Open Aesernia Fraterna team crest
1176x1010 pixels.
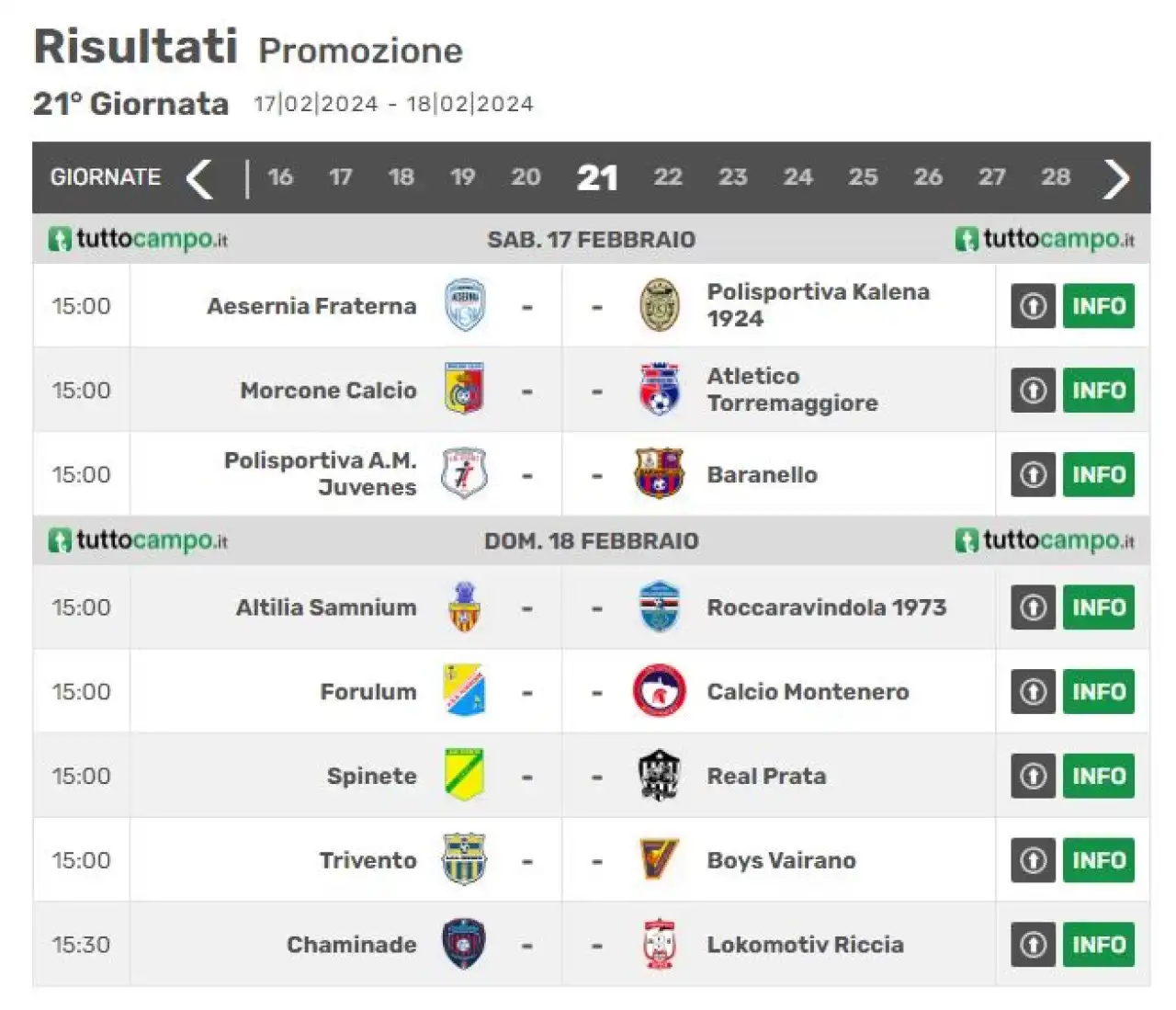pos(465,305)
